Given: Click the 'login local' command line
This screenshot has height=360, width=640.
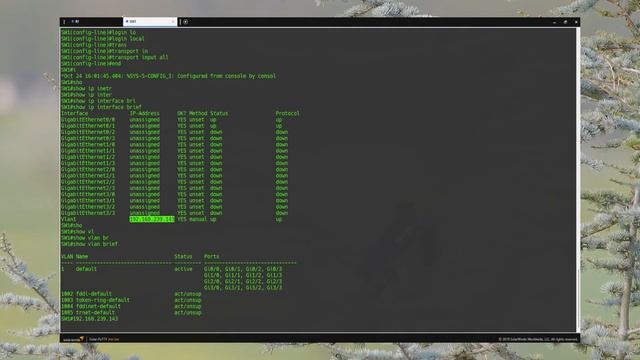Looking at the screenshot, I should click(102, 39).
